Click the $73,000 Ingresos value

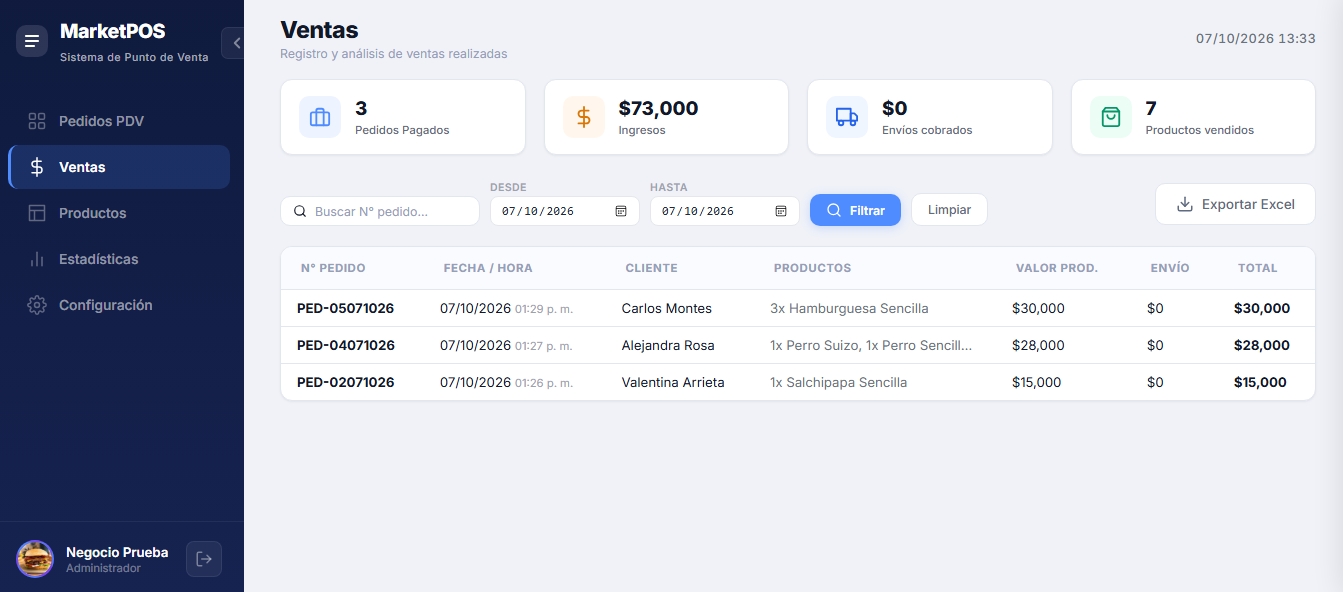tap(658, 108)
